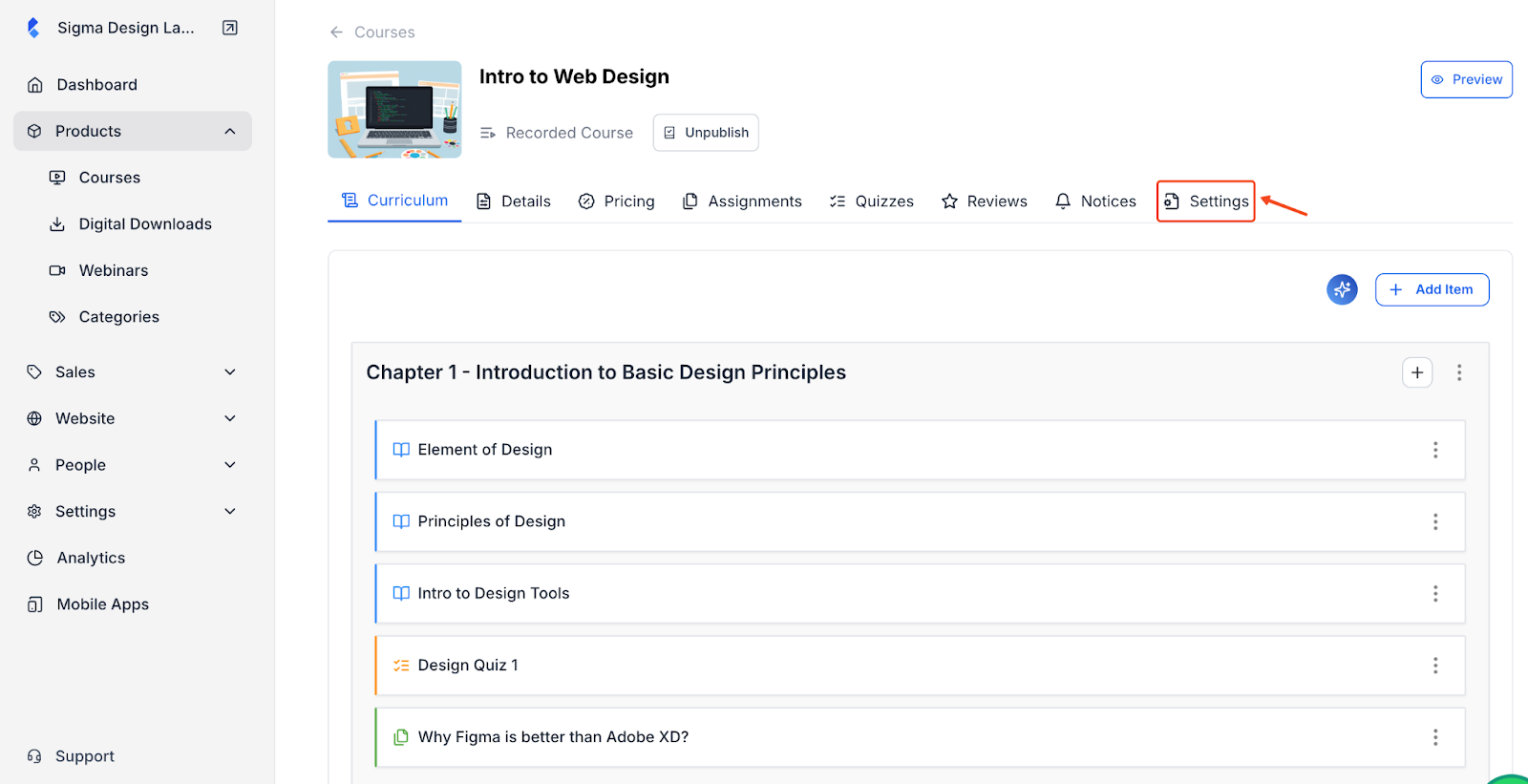Image resolution: width=1528 pixels, height=784 pixels.
Task: Expand the sidebar Settings menu chevron
Action: 230,511
